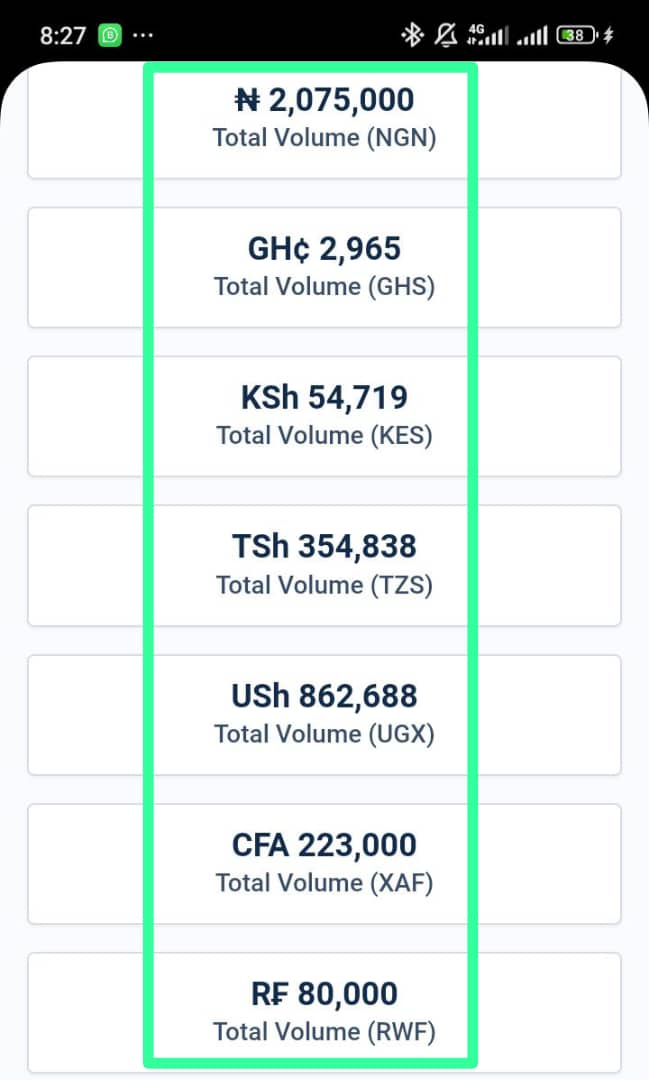Tap the battery level 38 icon
649x1080 pixels.
577,34
